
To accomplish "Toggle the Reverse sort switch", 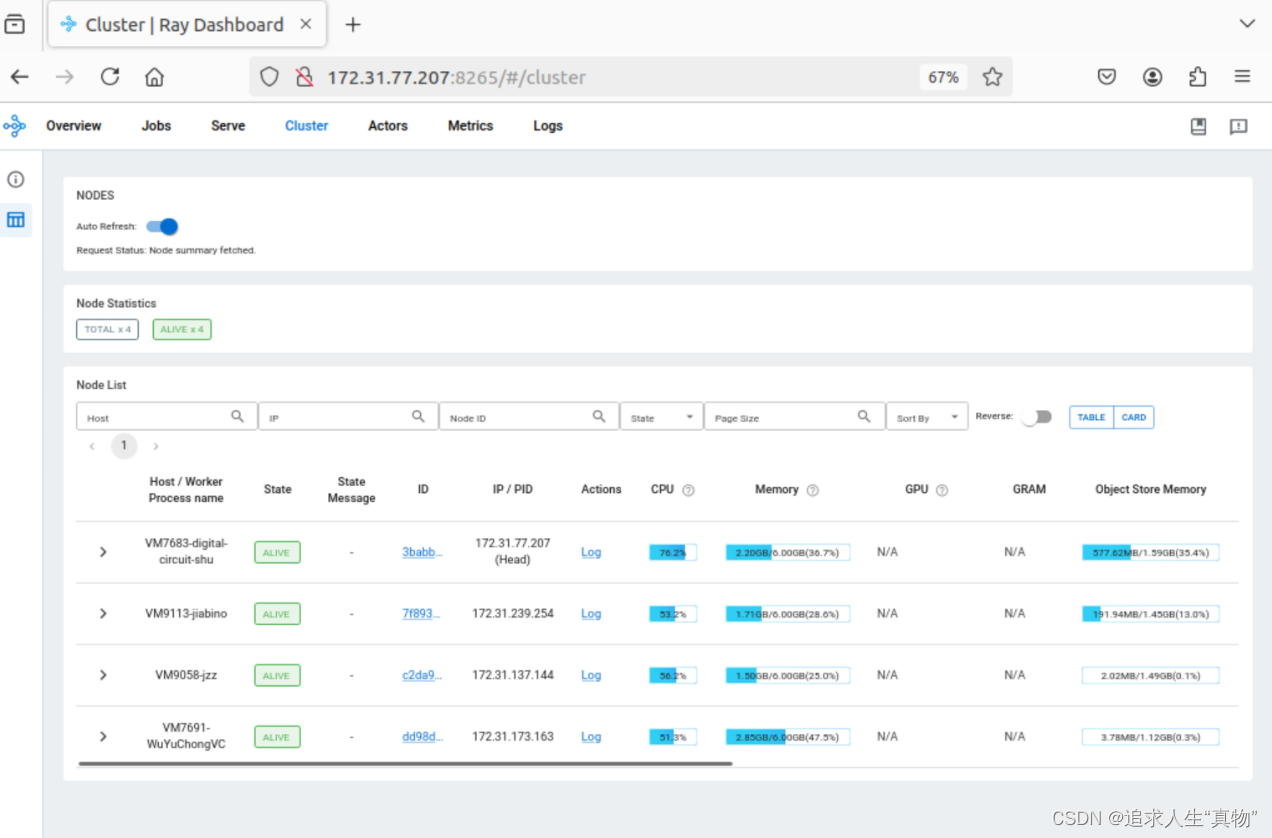I will point(1036,417).
